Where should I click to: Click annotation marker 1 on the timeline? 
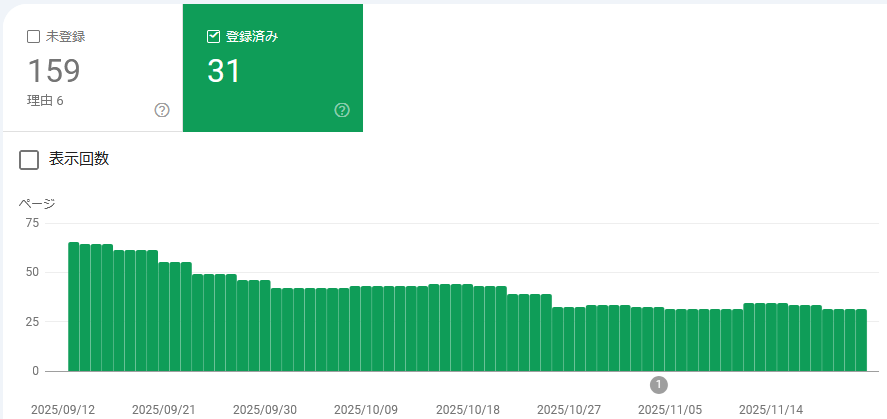pyautogui.click(x=658, y=385)
